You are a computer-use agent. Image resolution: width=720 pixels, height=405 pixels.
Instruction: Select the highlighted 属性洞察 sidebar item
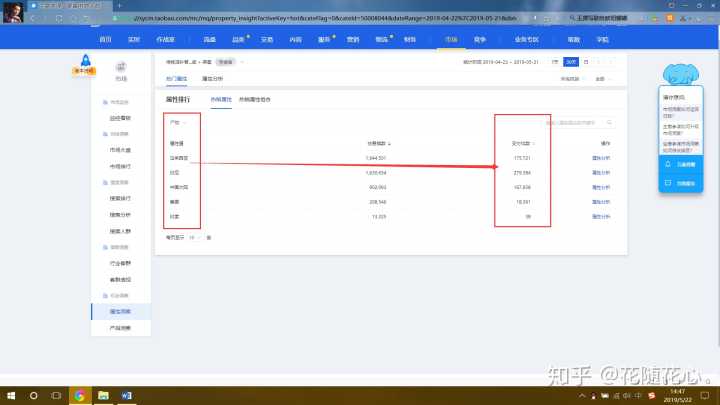pos(120,311)
